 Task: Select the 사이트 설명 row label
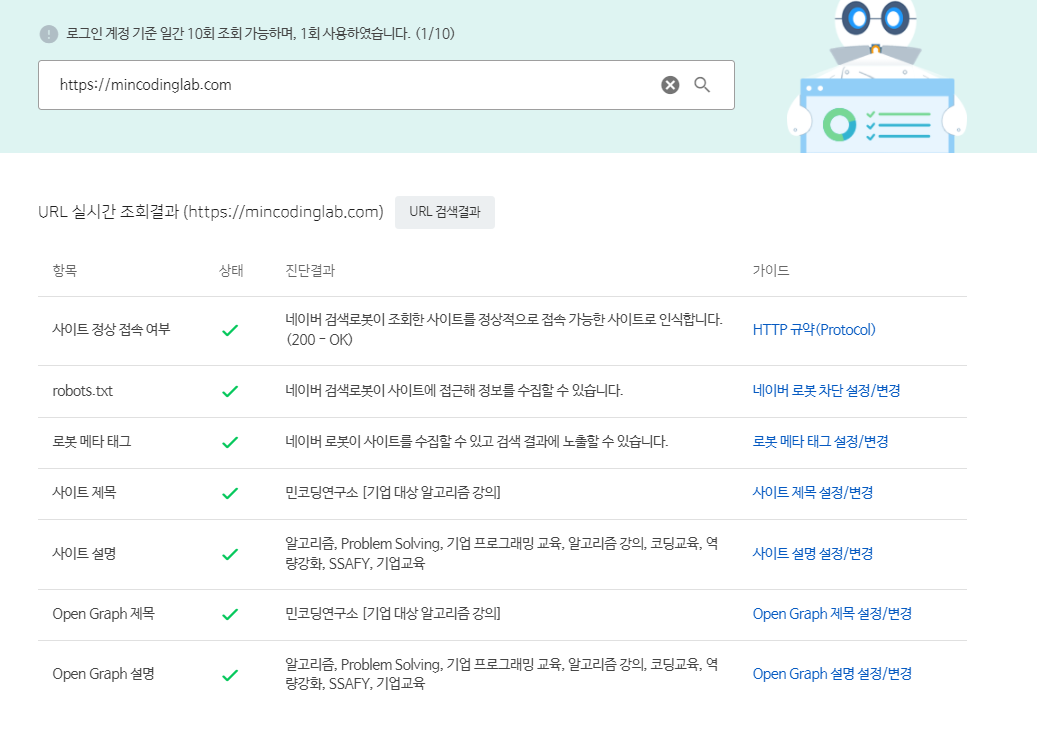(x=84, y=553)
